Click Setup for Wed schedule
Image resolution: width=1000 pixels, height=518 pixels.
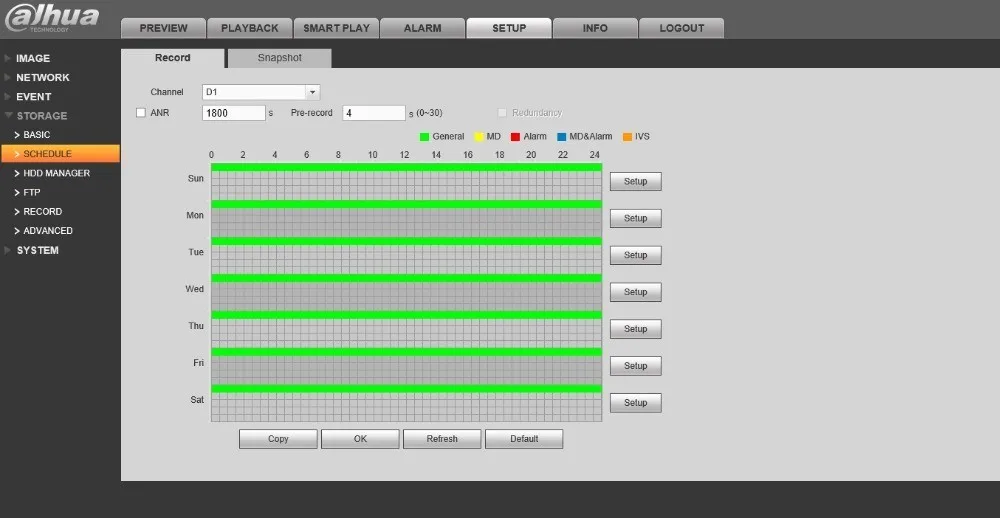[x=635, y=292]
